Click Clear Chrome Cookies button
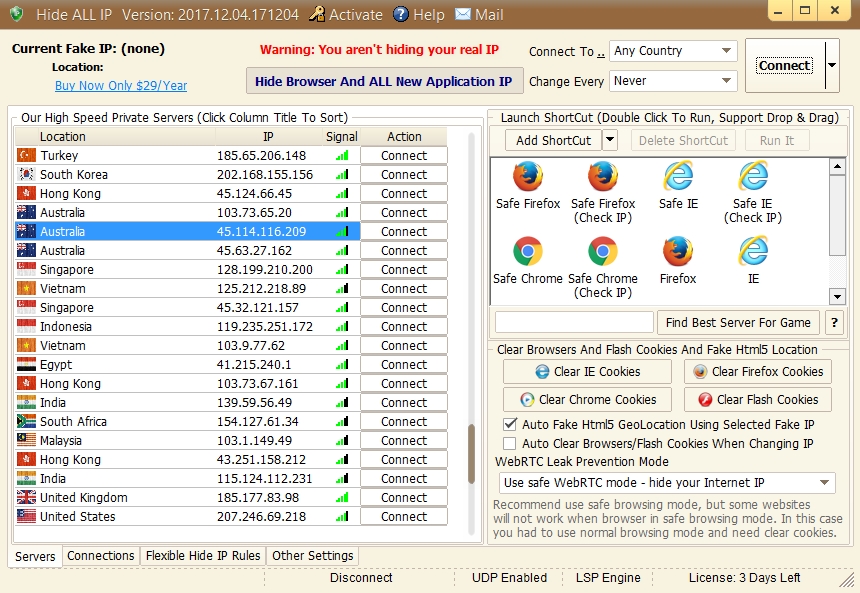 587,399
